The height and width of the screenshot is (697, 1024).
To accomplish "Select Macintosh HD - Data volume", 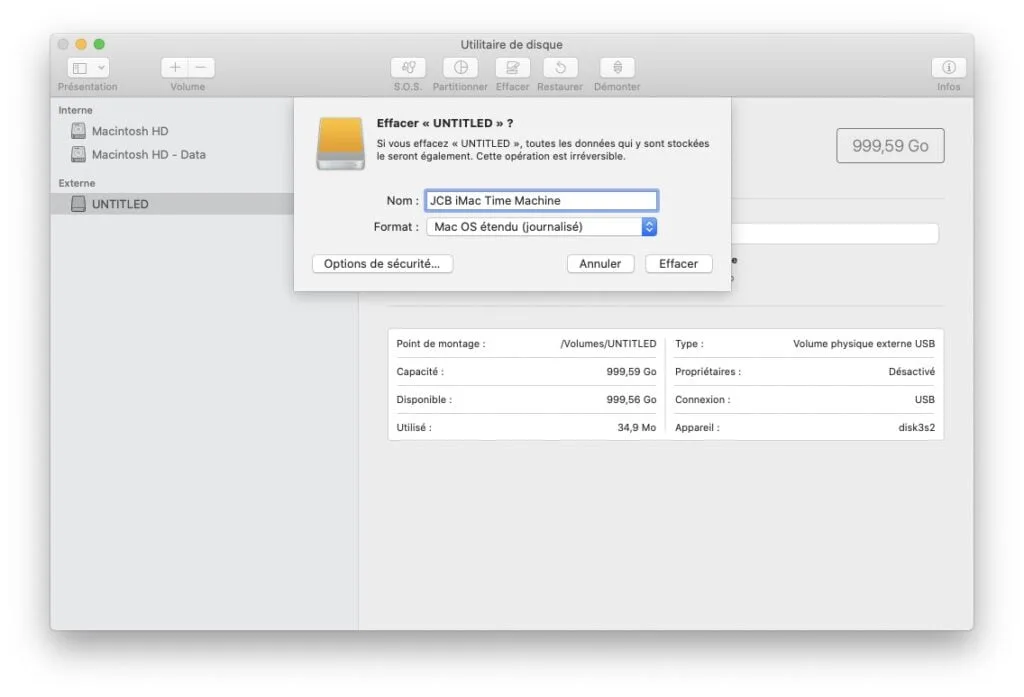I will tap(148, 155).
